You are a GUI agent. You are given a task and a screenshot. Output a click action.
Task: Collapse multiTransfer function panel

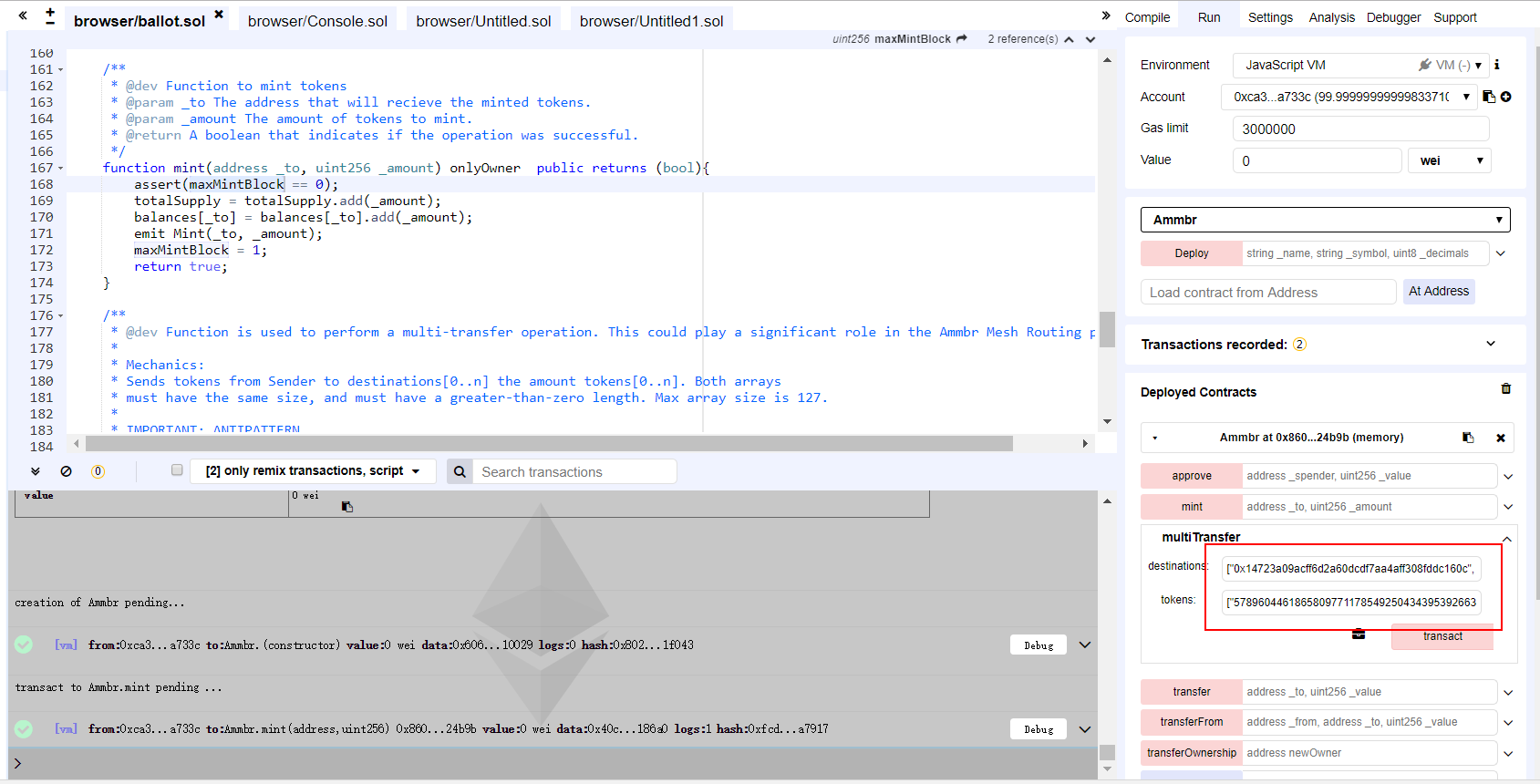point(1507,539)
